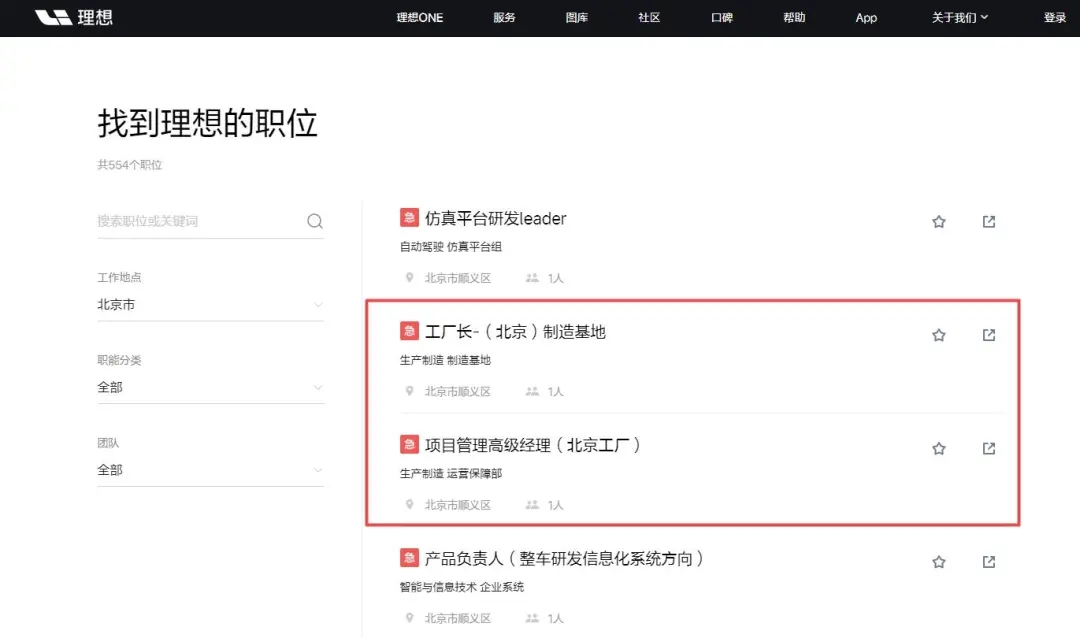Click headcount icon of 仿真平台研发leader job
The width and height of the screenshot is (1080, 638).
[532, 278]
